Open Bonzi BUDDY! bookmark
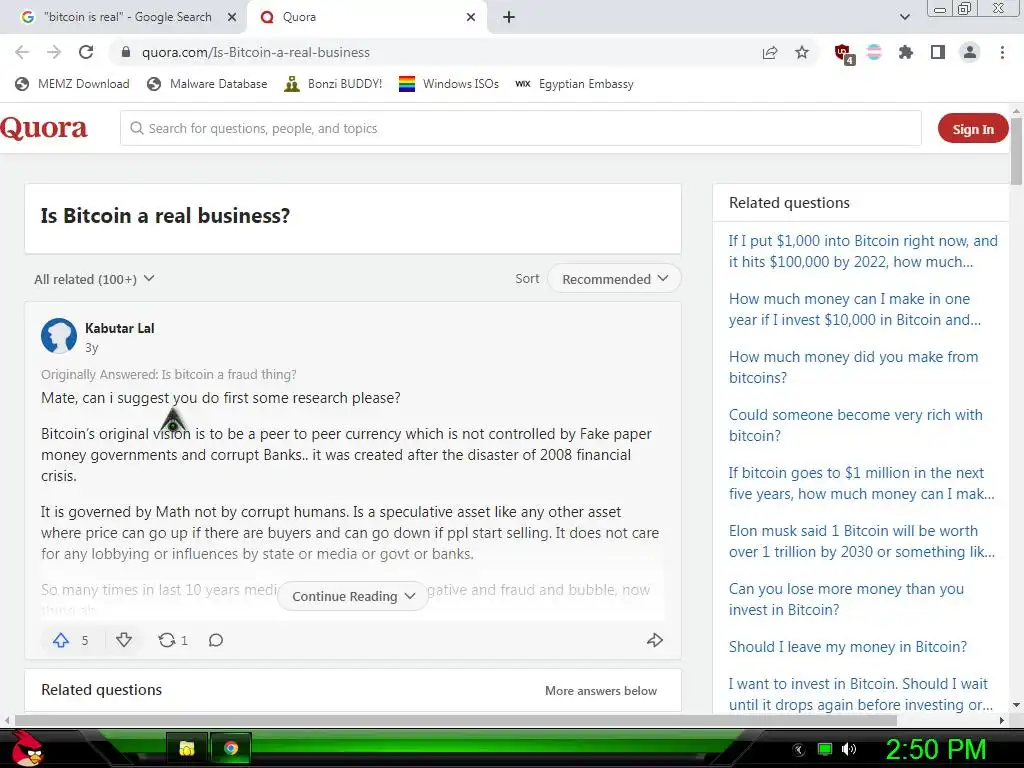Screen dimensions: 1024x768 pyautogui.click(x=333, y=84)
